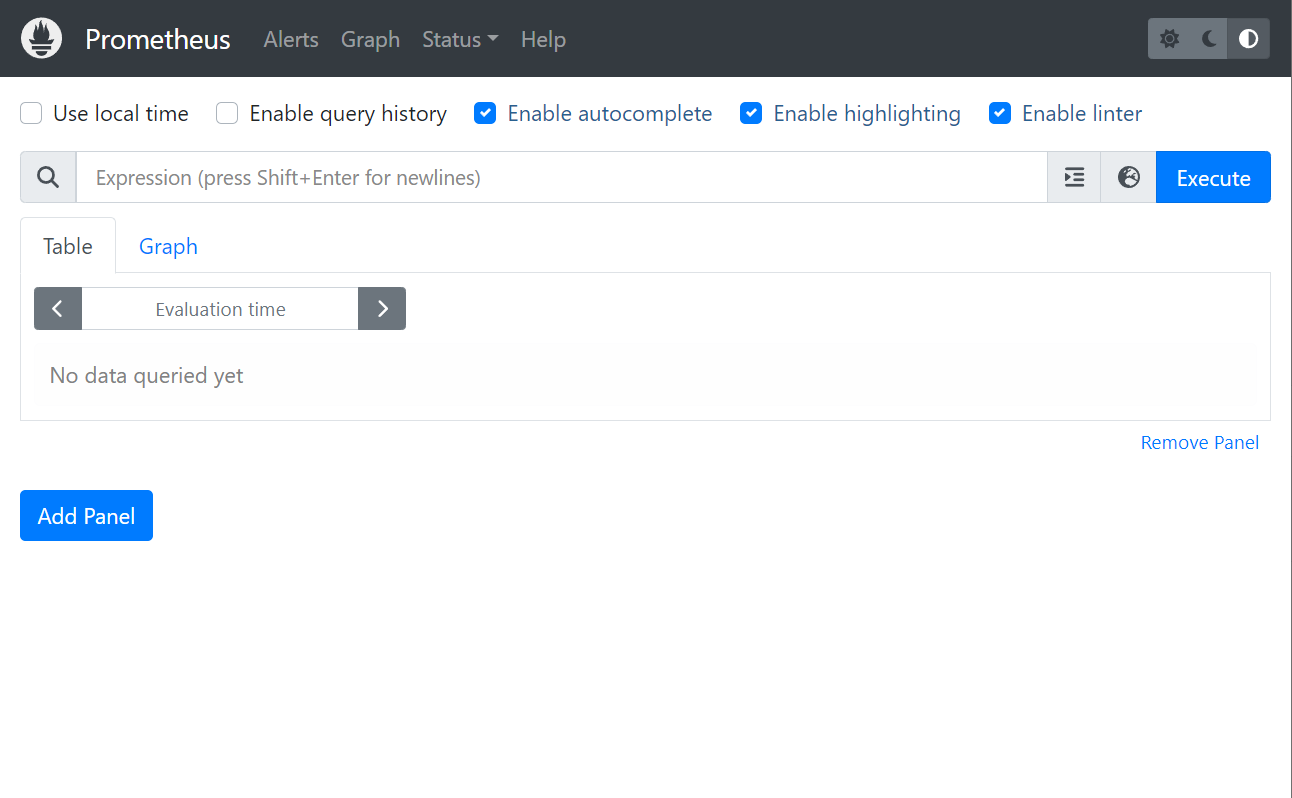
Task: Disable autocomplete checkbox
Action: (485, 114)
